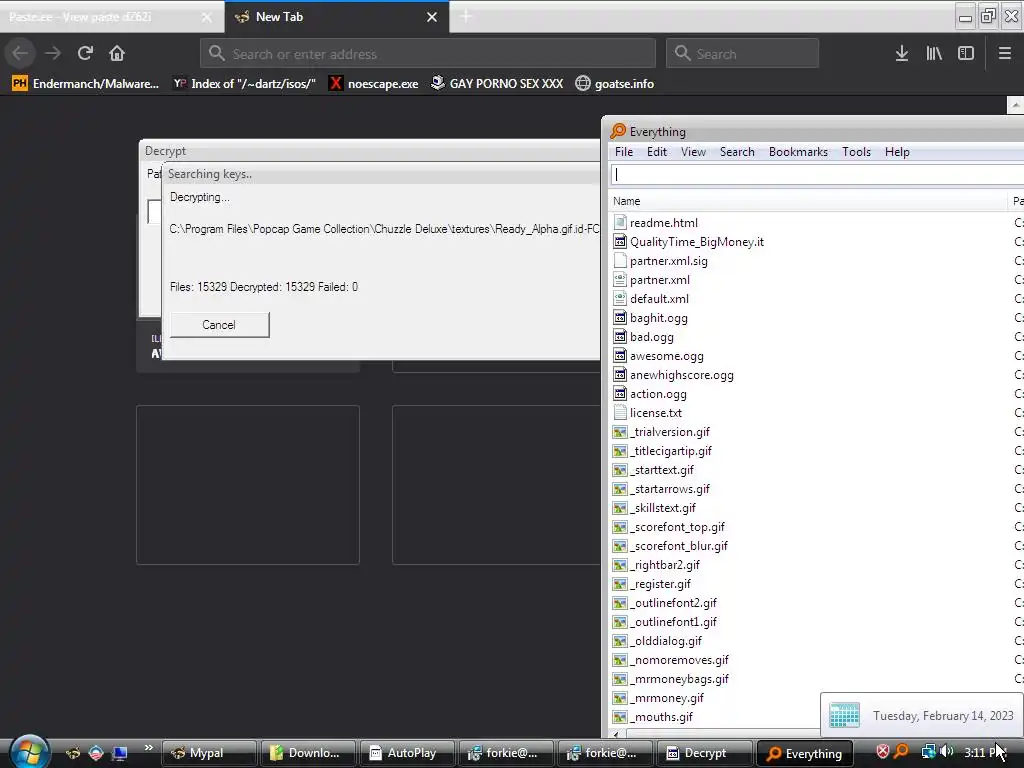Open the View menu in Everything

[693, 152]
